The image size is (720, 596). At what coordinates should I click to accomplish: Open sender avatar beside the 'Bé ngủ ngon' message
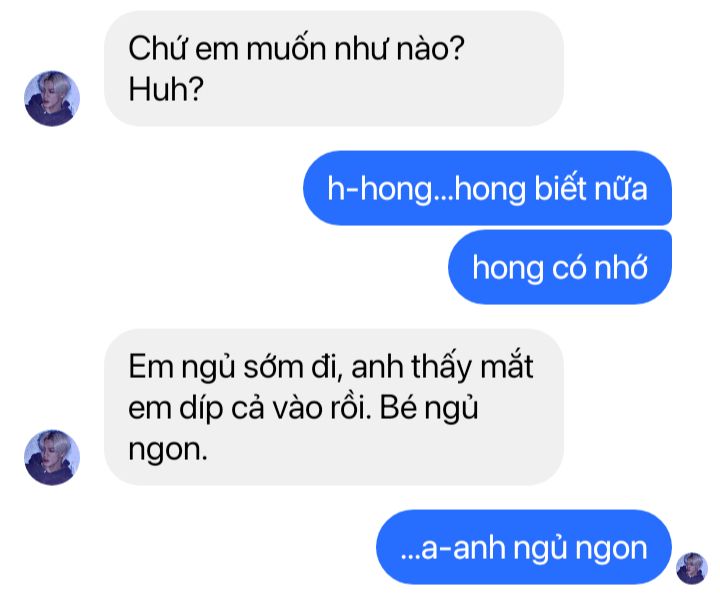[x=52, y=457]
